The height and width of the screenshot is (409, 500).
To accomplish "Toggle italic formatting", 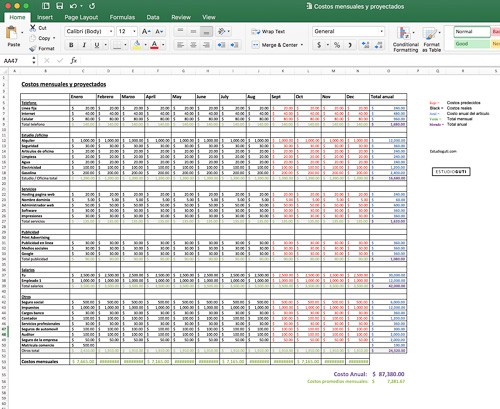I will click(x=84, y=45).
